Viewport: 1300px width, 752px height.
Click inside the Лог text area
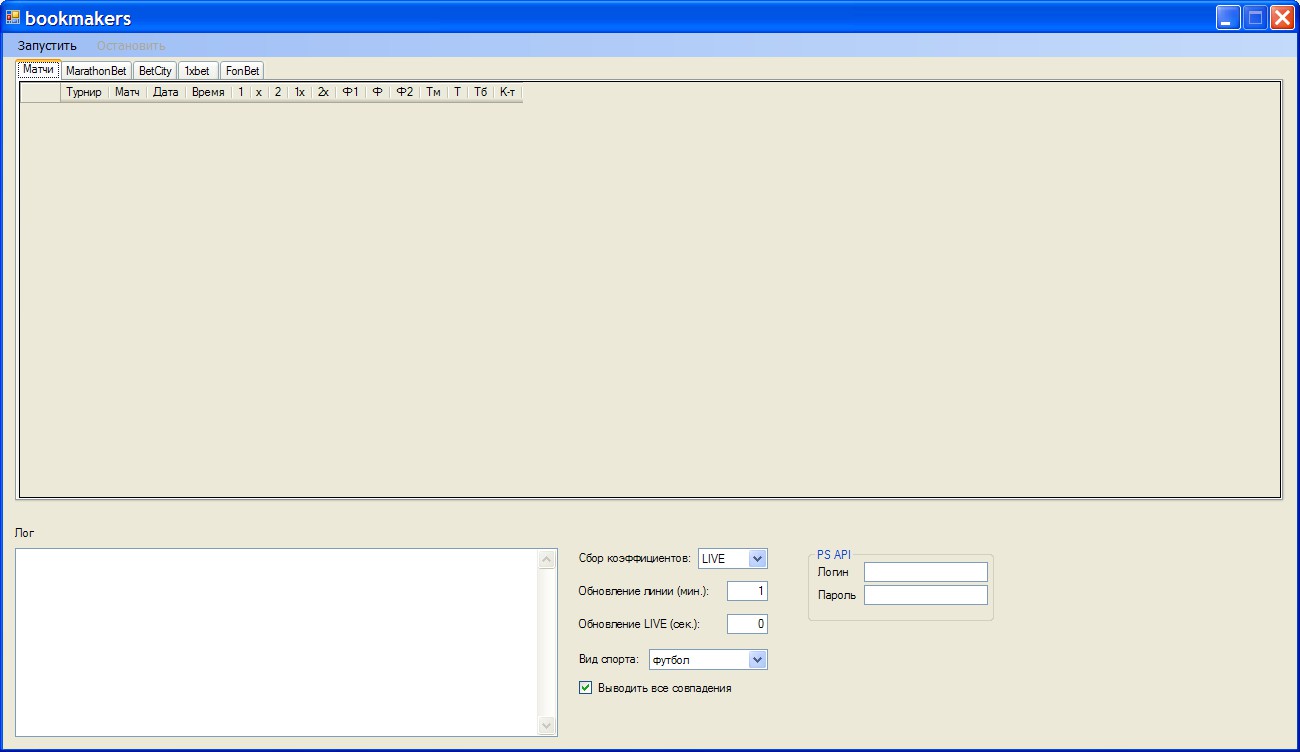[x=277, y=642]
